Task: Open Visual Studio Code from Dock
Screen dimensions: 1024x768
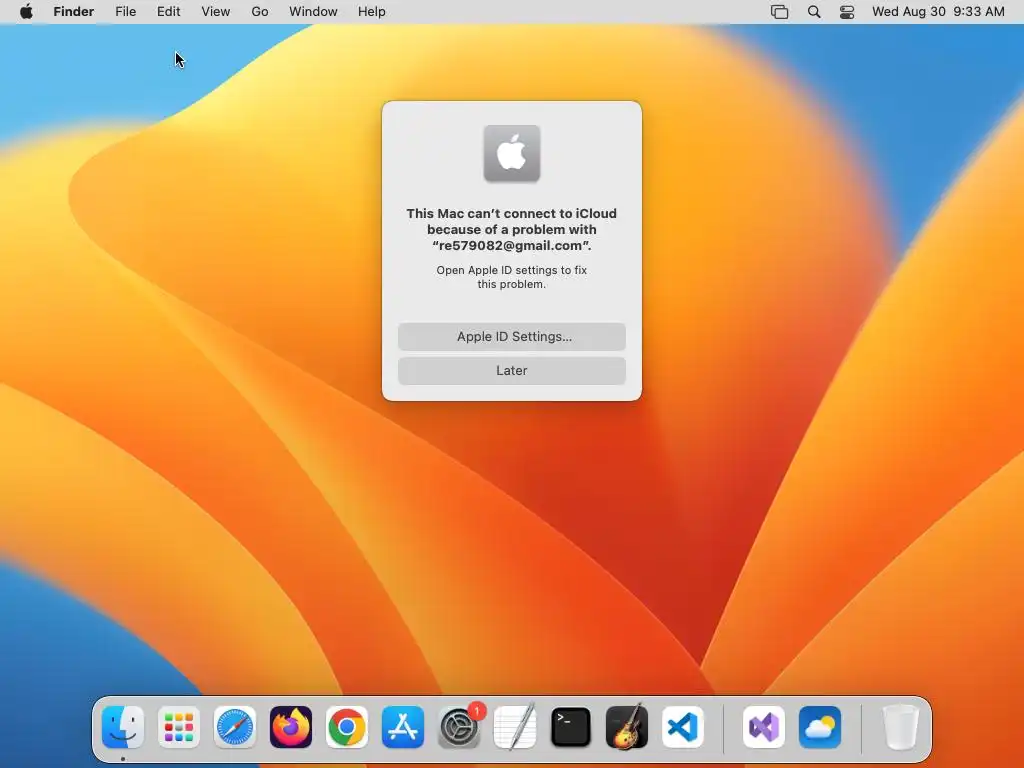Action: [x=682, y=727]
